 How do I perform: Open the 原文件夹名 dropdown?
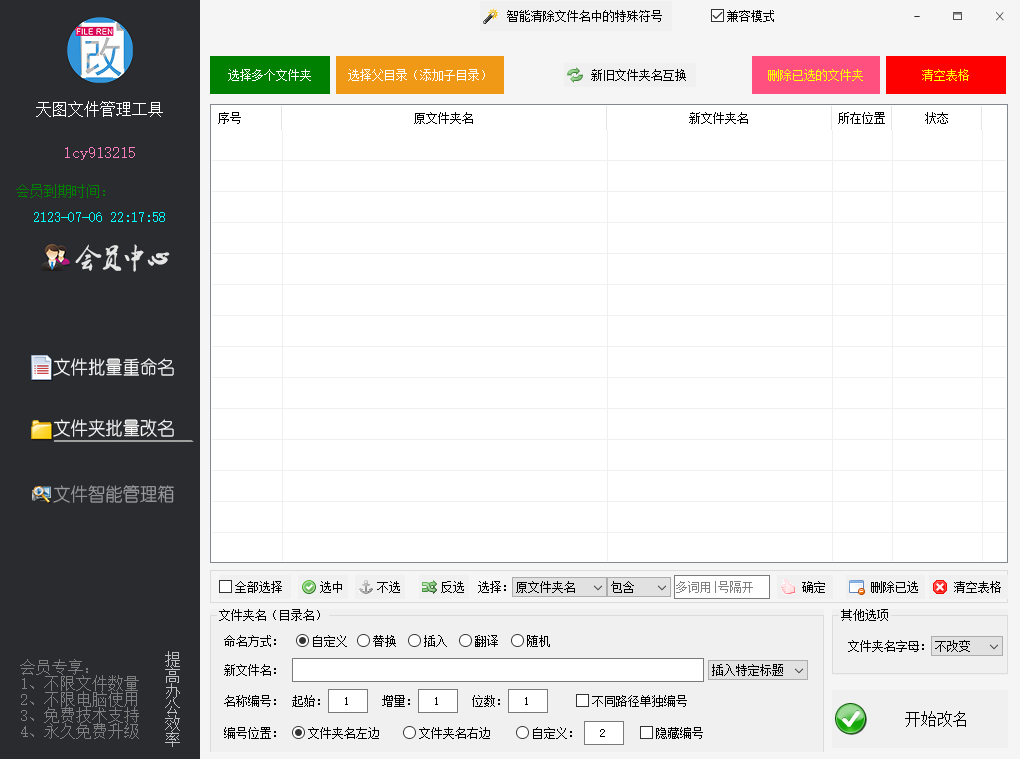click(x=559, y=588)
